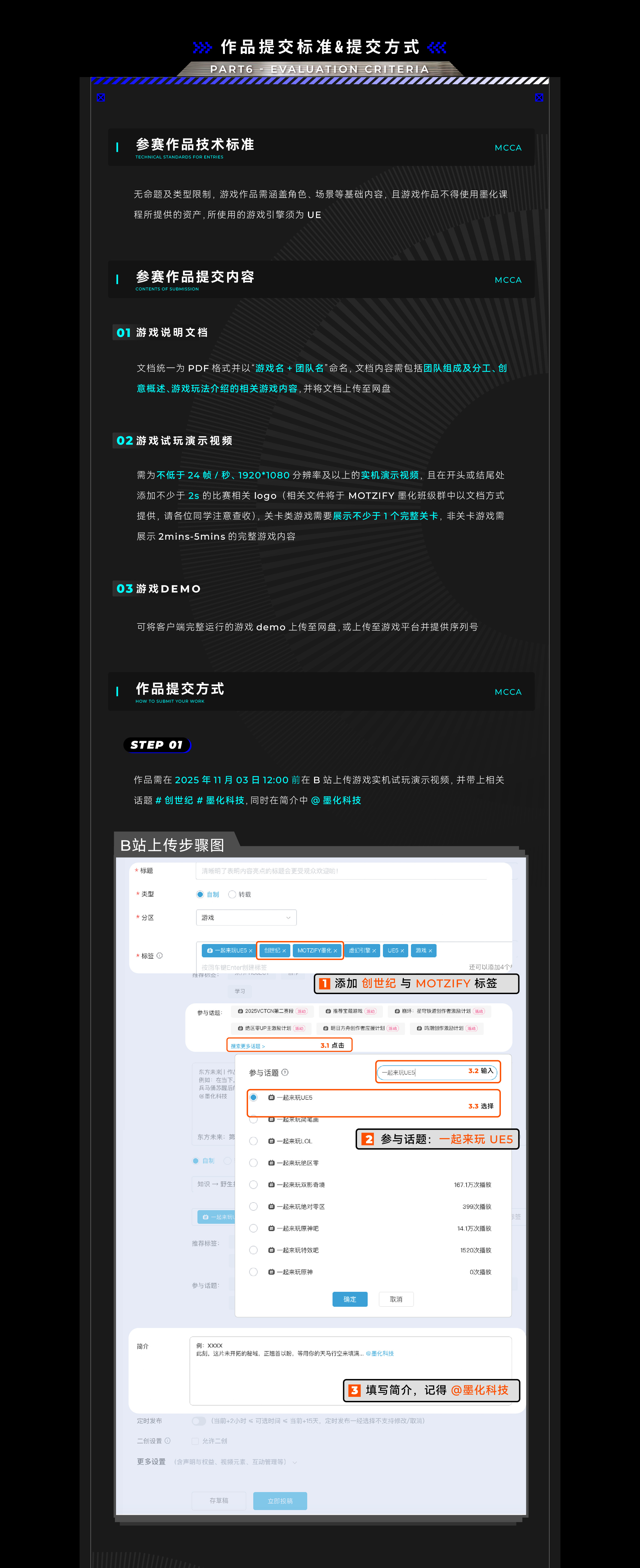Image resolution: width=640 pixels, height=1568 pixels.
Task: Click the 作品提交方式 section heading
Action: pyautogui.click(x=180, y=688)
